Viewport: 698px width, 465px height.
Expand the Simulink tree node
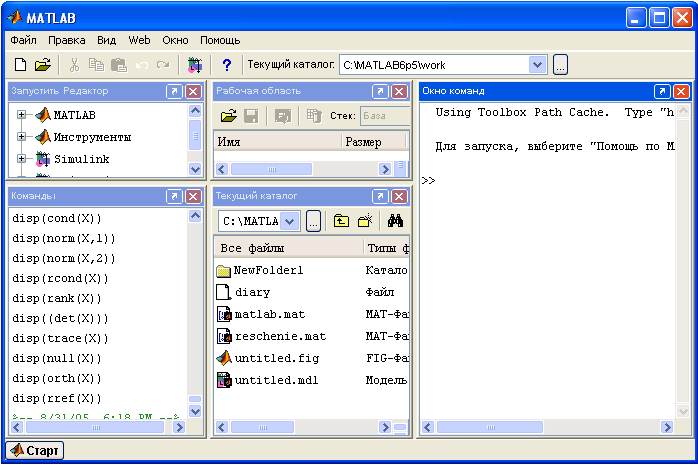pos(21,158)
